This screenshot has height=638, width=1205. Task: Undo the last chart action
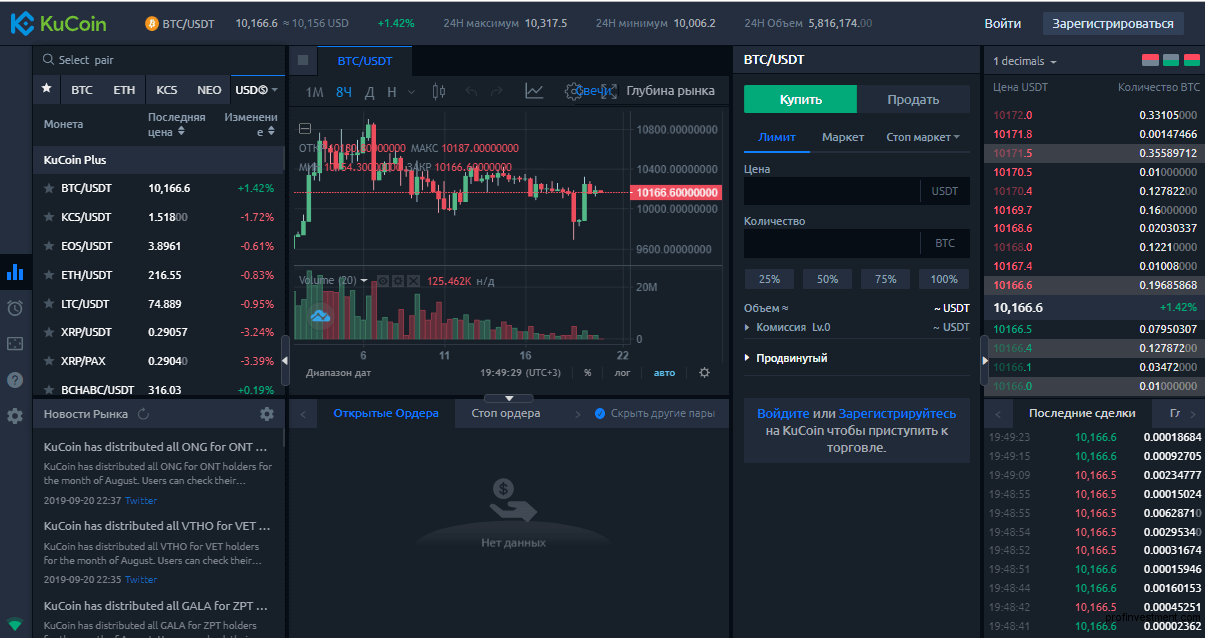click(x=471, y=91)
